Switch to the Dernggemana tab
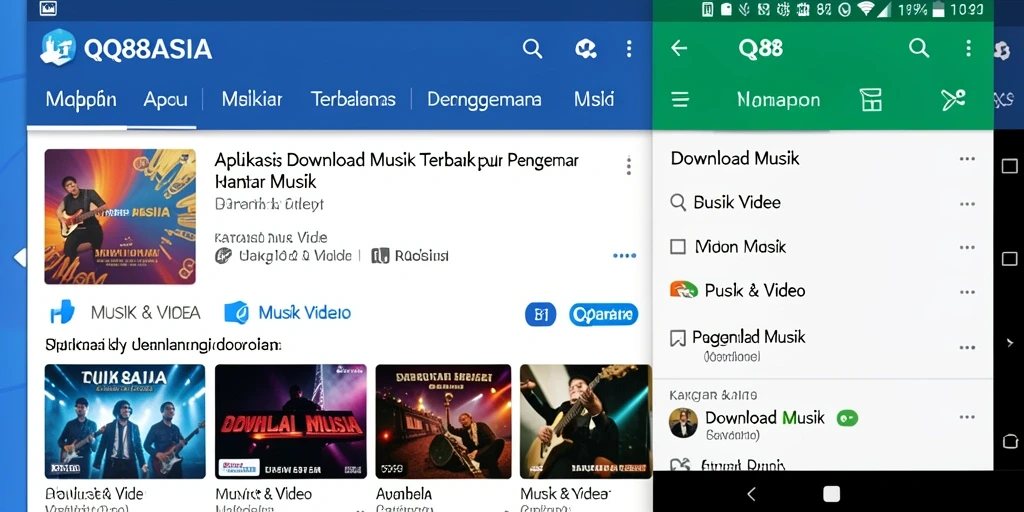This screenshot has height=512, width=1024. (x=484, y=99)
